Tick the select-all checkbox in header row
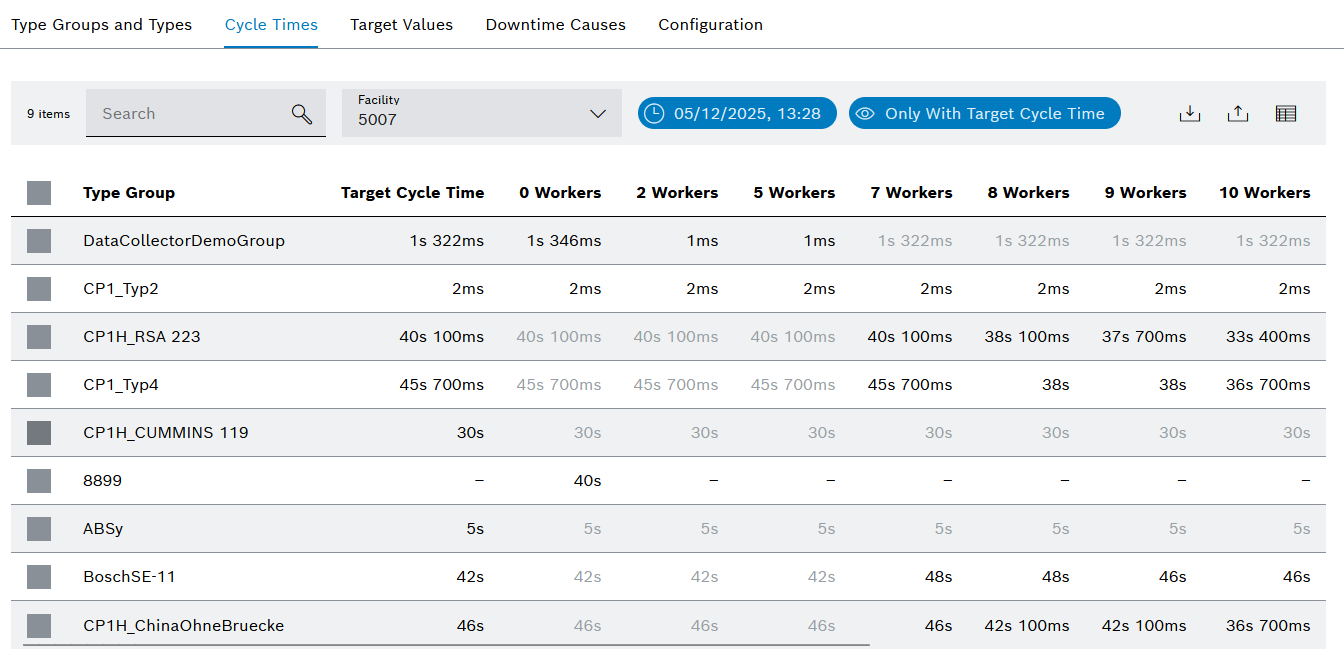Viewport: 1344px width, 666px height. tap(39, 193)
